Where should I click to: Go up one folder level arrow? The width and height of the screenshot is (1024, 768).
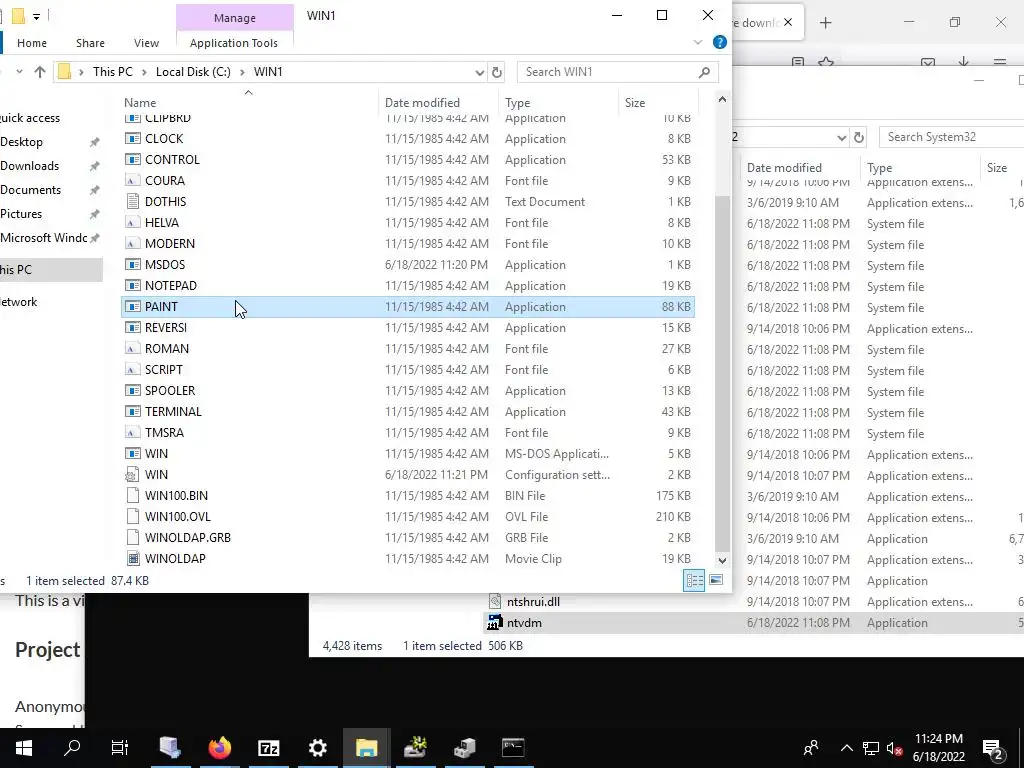pyautogui.click(x=40, y=72)
